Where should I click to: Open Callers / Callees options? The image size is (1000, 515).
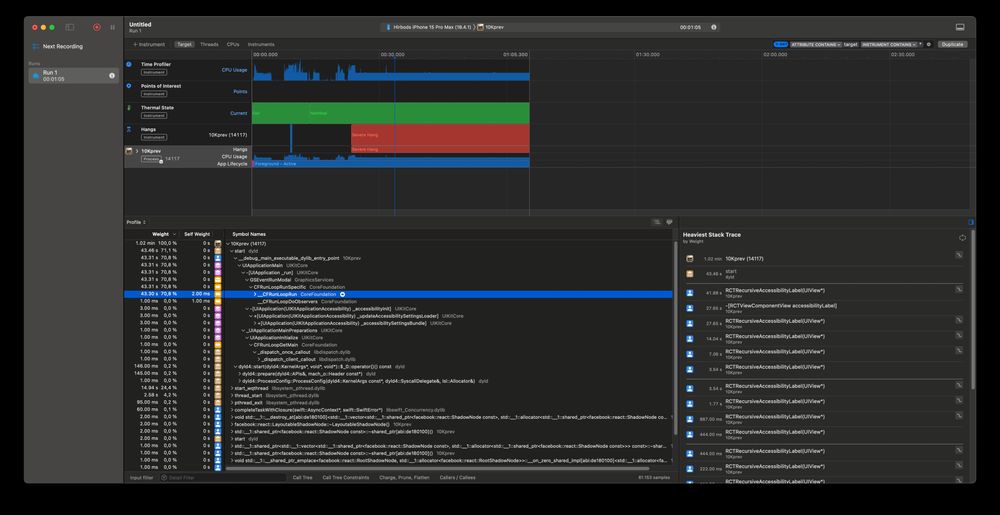pyautogui.click(x=457, y=477)
